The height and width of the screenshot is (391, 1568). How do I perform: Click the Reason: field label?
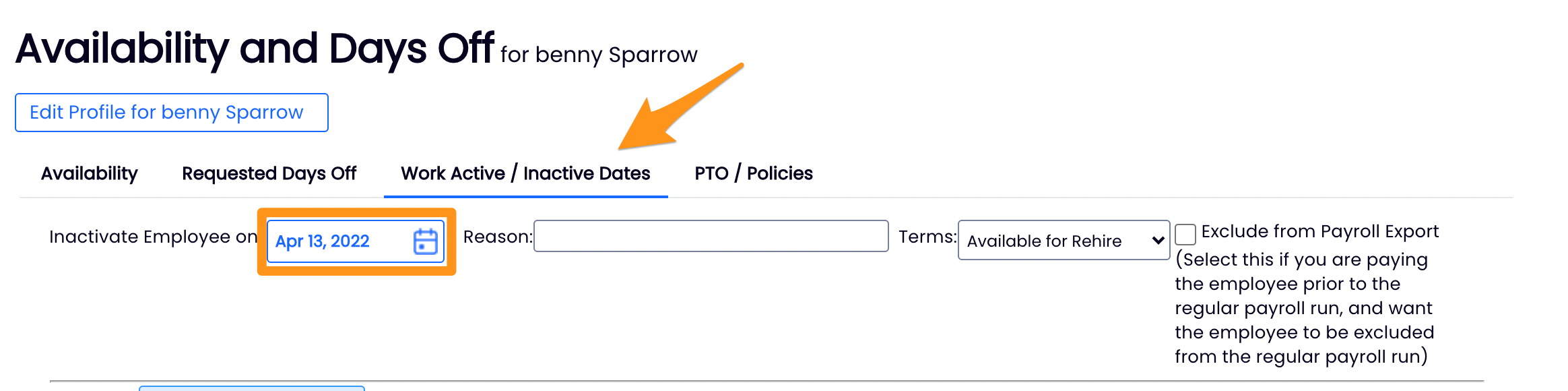pos(497,237)
